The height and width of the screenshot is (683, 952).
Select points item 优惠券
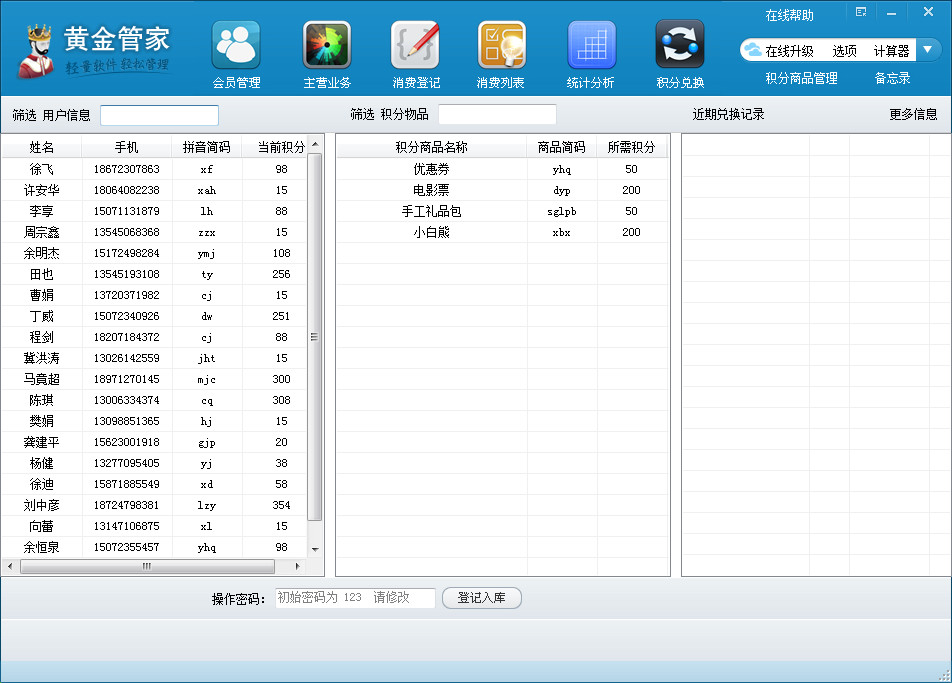(x=502, y=169)
